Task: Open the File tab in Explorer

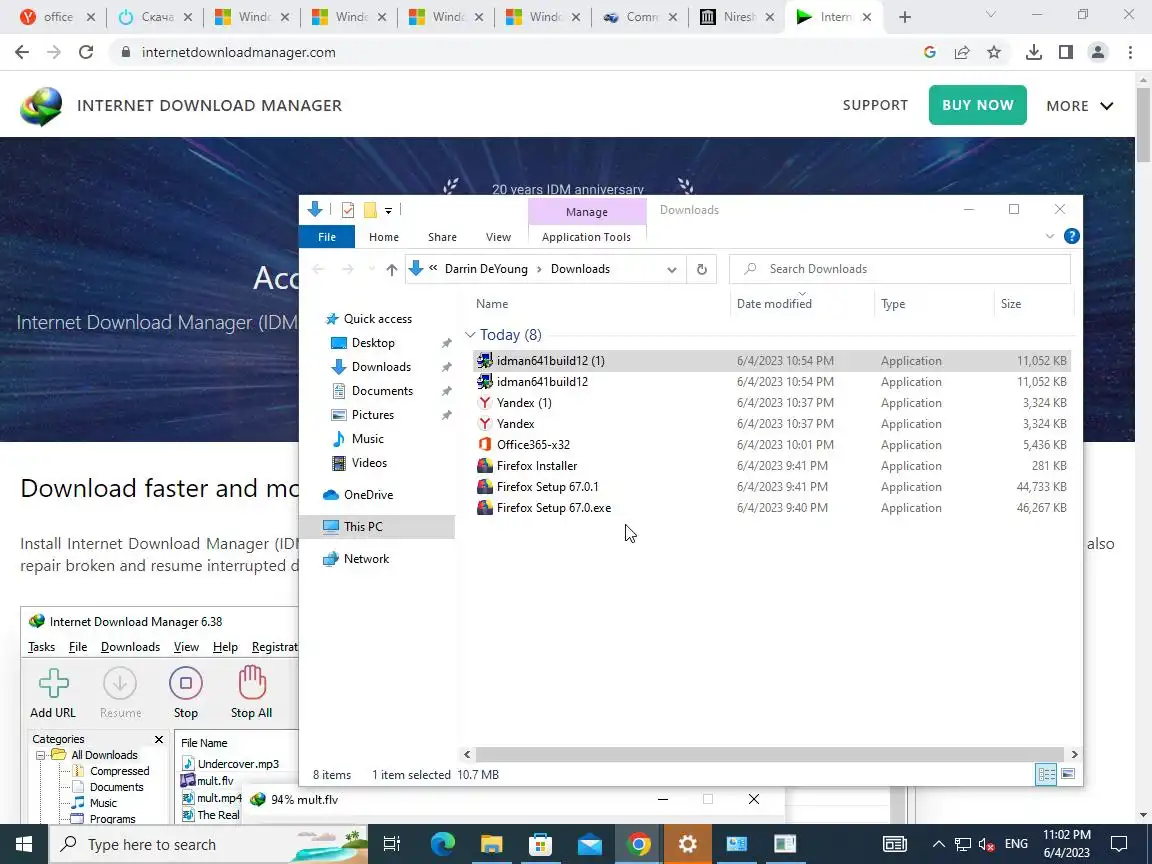Action: (x=327, y=237)
